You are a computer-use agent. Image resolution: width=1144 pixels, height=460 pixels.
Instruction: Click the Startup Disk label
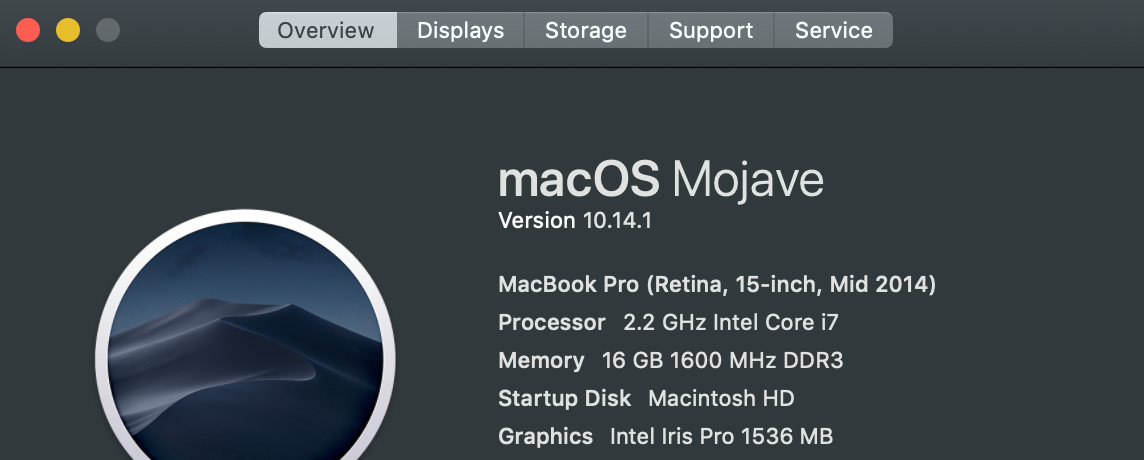point(565,399)
